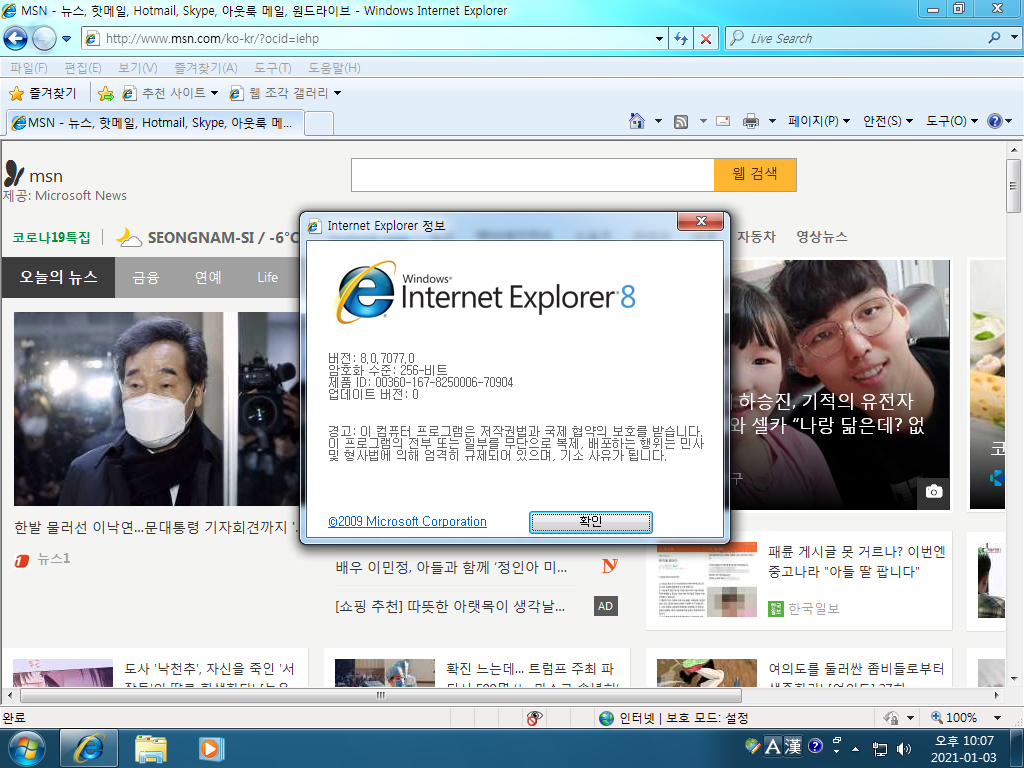Click the blue Help question icon

995,121
